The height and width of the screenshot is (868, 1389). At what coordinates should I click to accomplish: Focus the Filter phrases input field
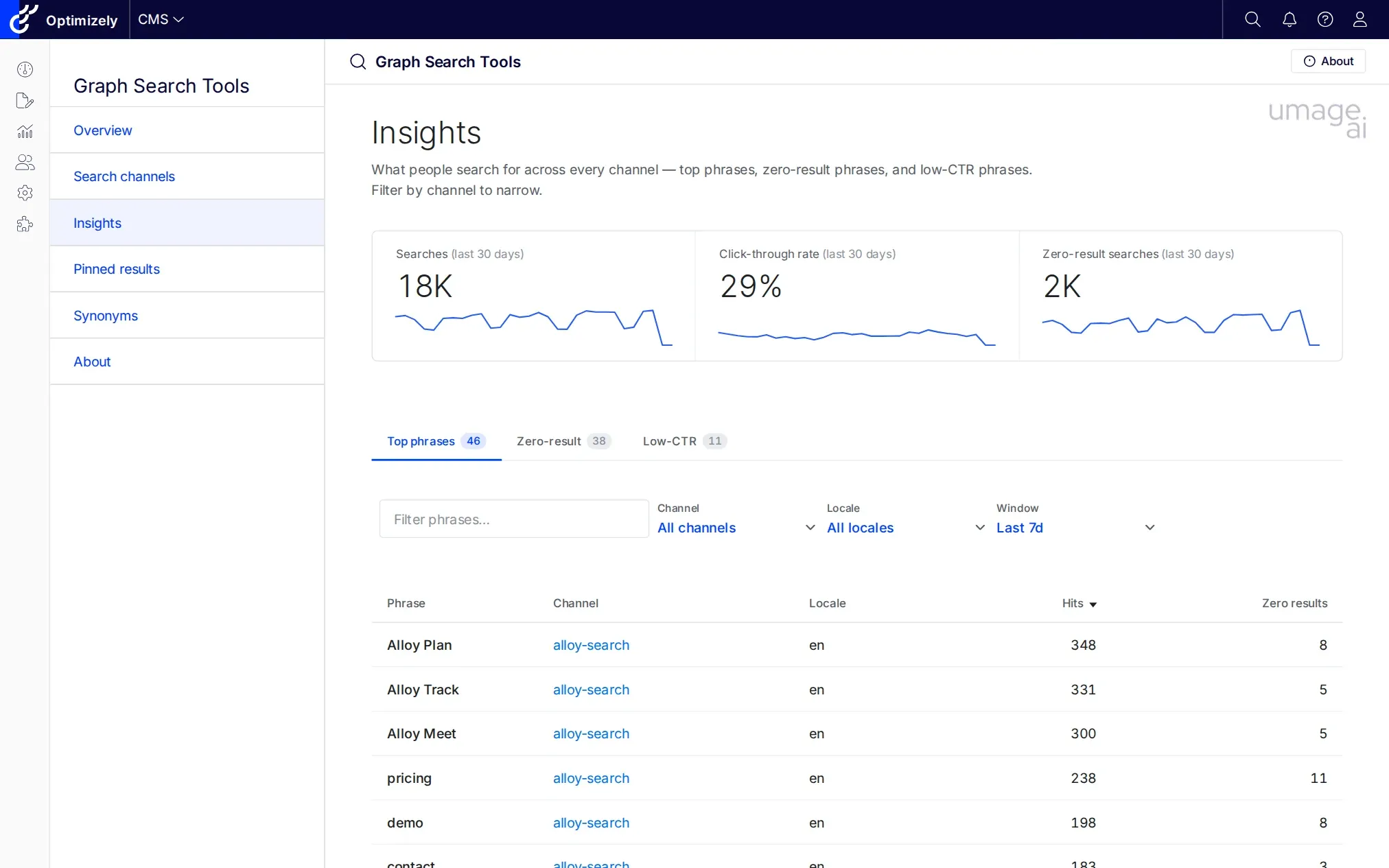click(x=514, y=519)
